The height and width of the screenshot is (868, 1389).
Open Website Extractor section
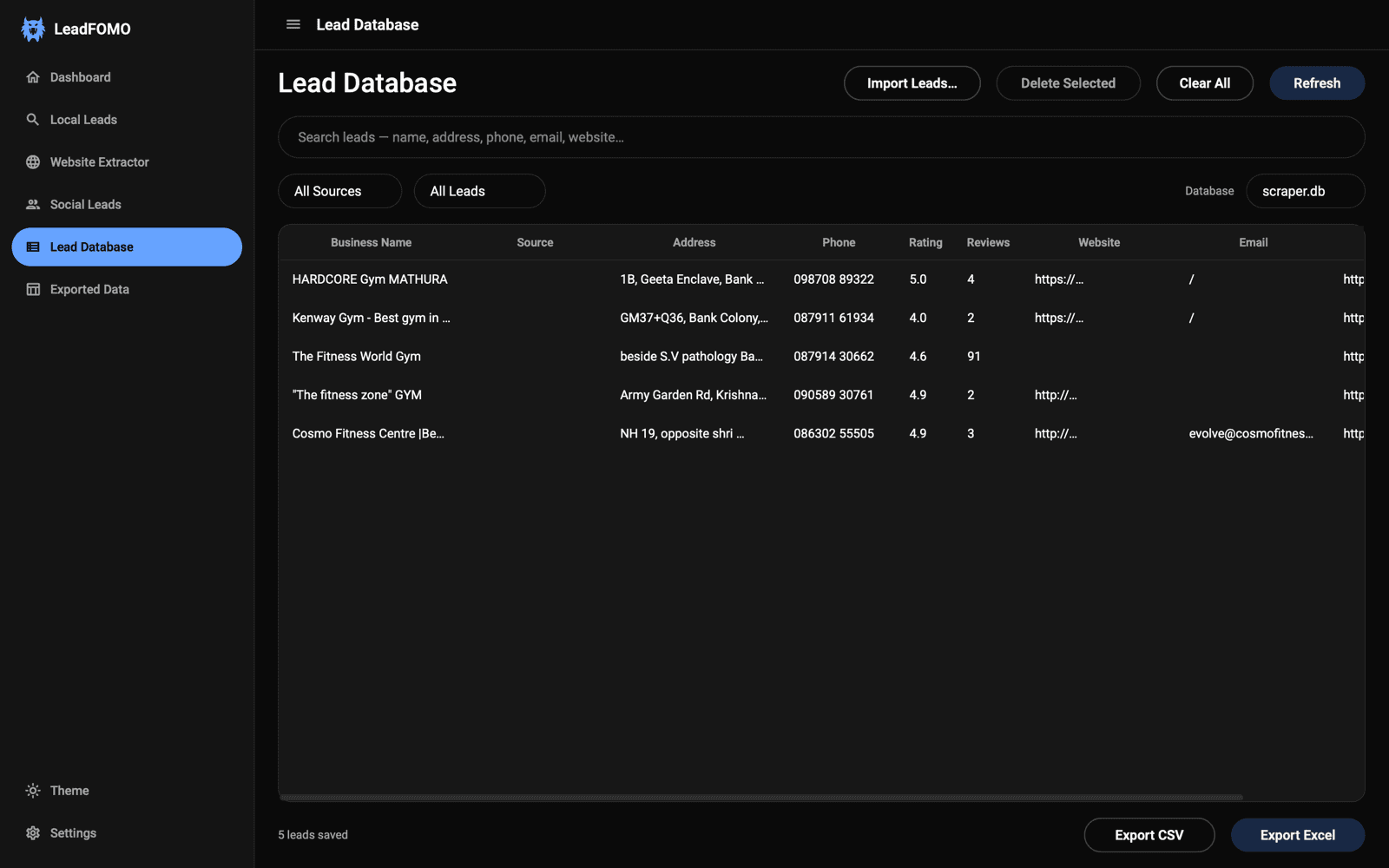tap(127, 162)
